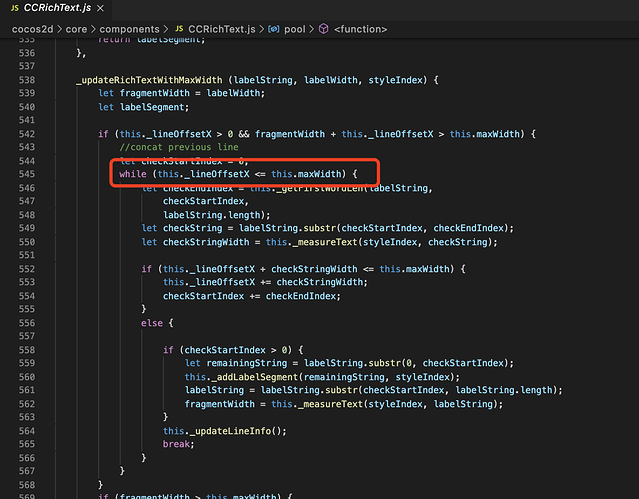The height and width of the screenshot is (499, 639).
Task: Click the '//concat previous line' comment
Action: [x=179, y=147]
